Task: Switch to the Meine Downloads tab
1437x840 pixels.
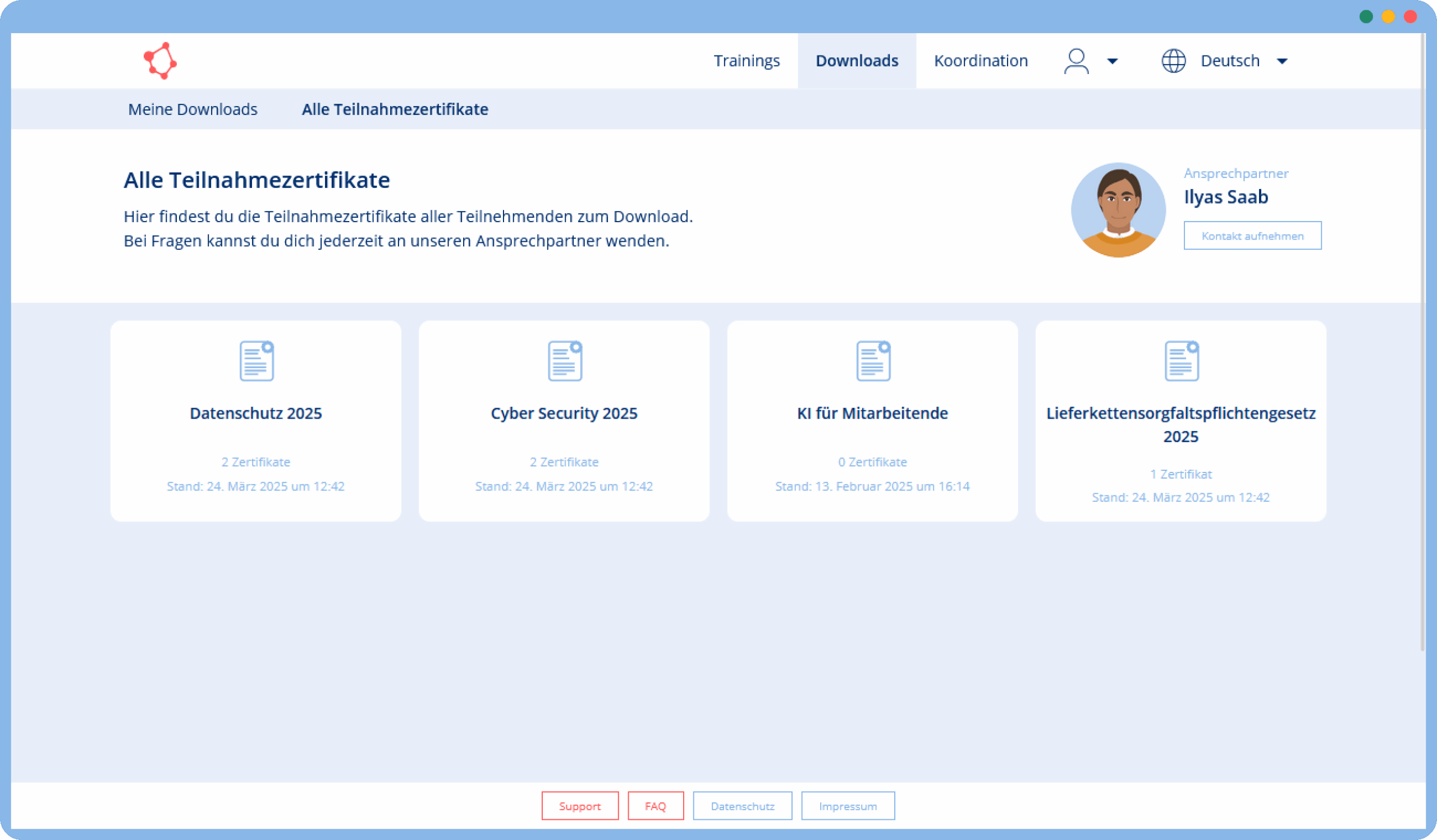Action: pyautogui.click(x=193, y=109)
